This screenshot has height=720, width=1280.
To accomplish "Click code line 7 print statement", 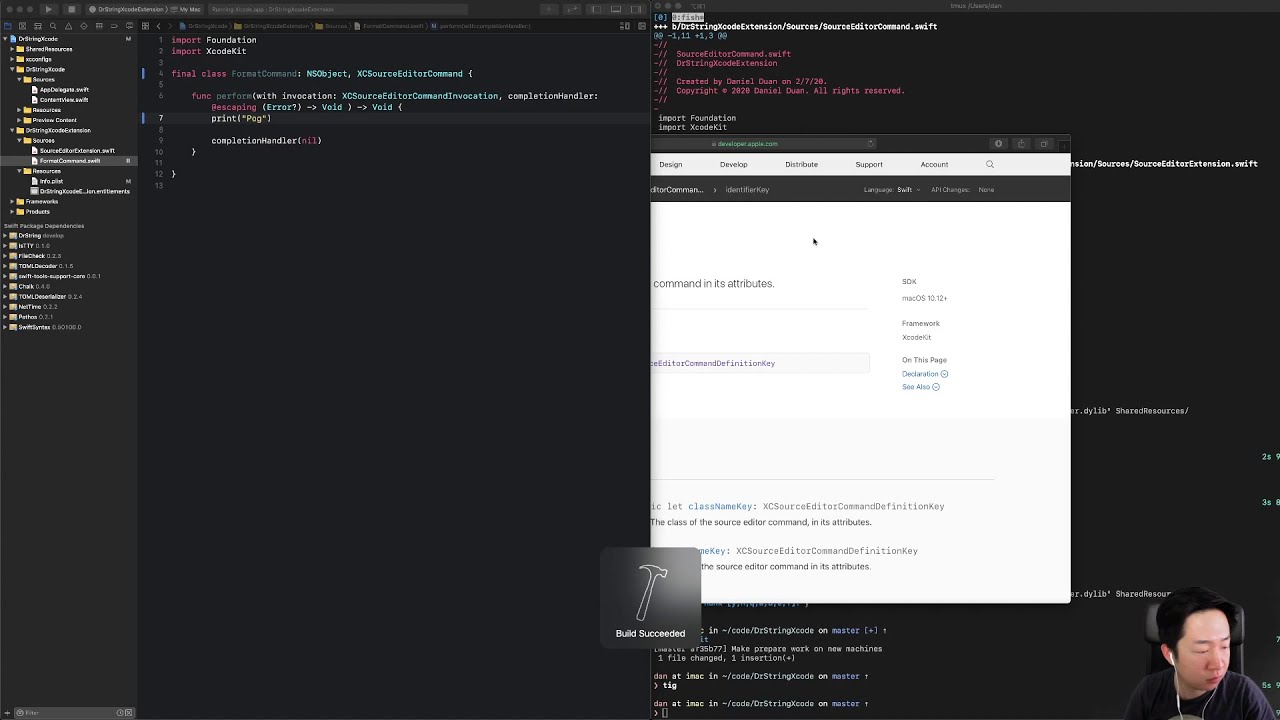I will [x=241, y=118].
